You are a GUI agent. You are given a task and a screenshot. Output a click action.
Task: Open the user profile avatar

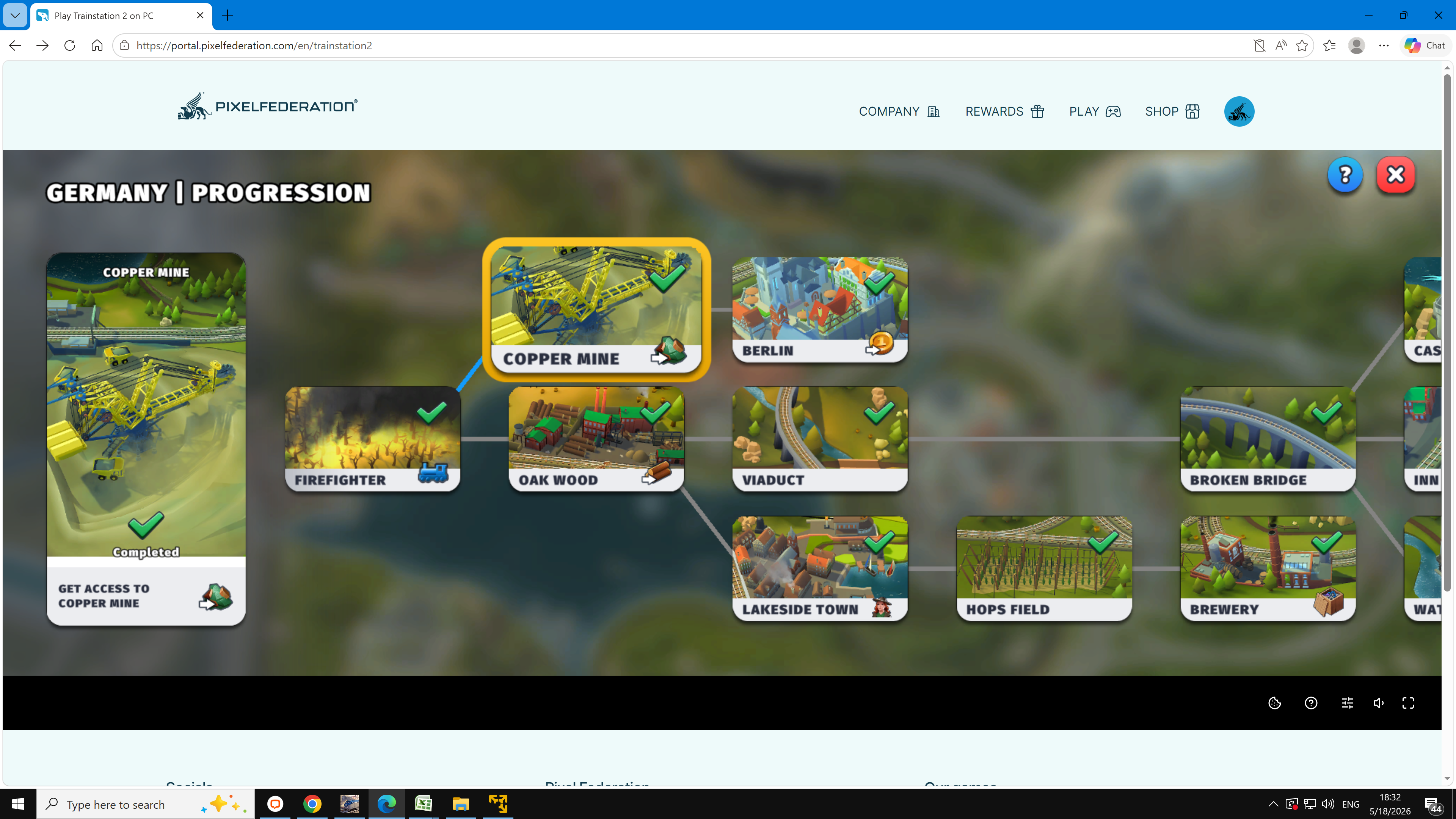tap(1239, 111)
